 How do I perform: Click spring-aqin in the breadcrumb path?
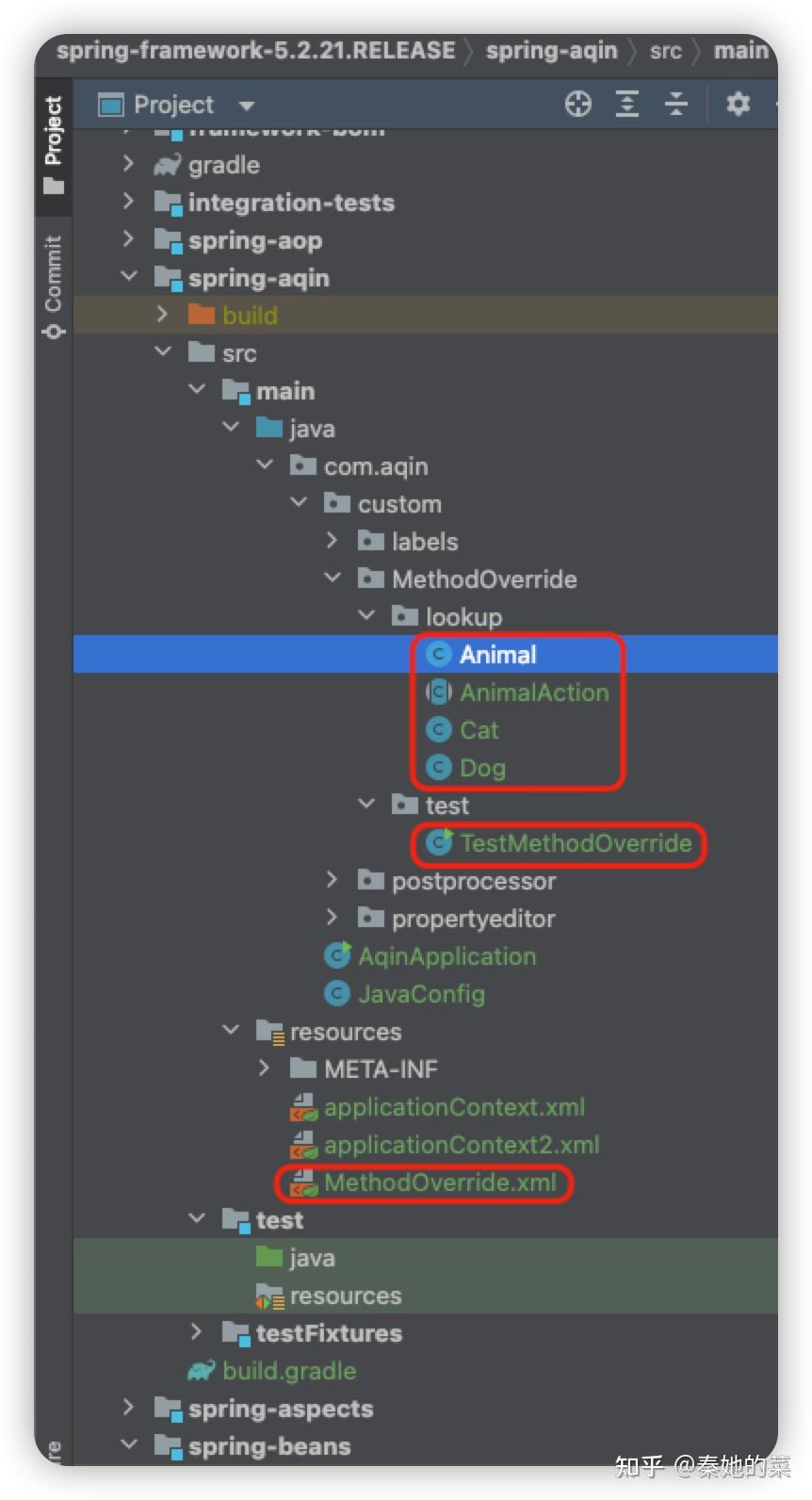551,51
